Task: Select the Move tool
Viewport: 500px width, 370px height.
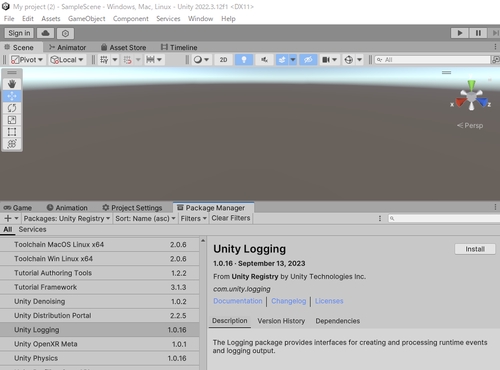Action: (x=12, y=96)
